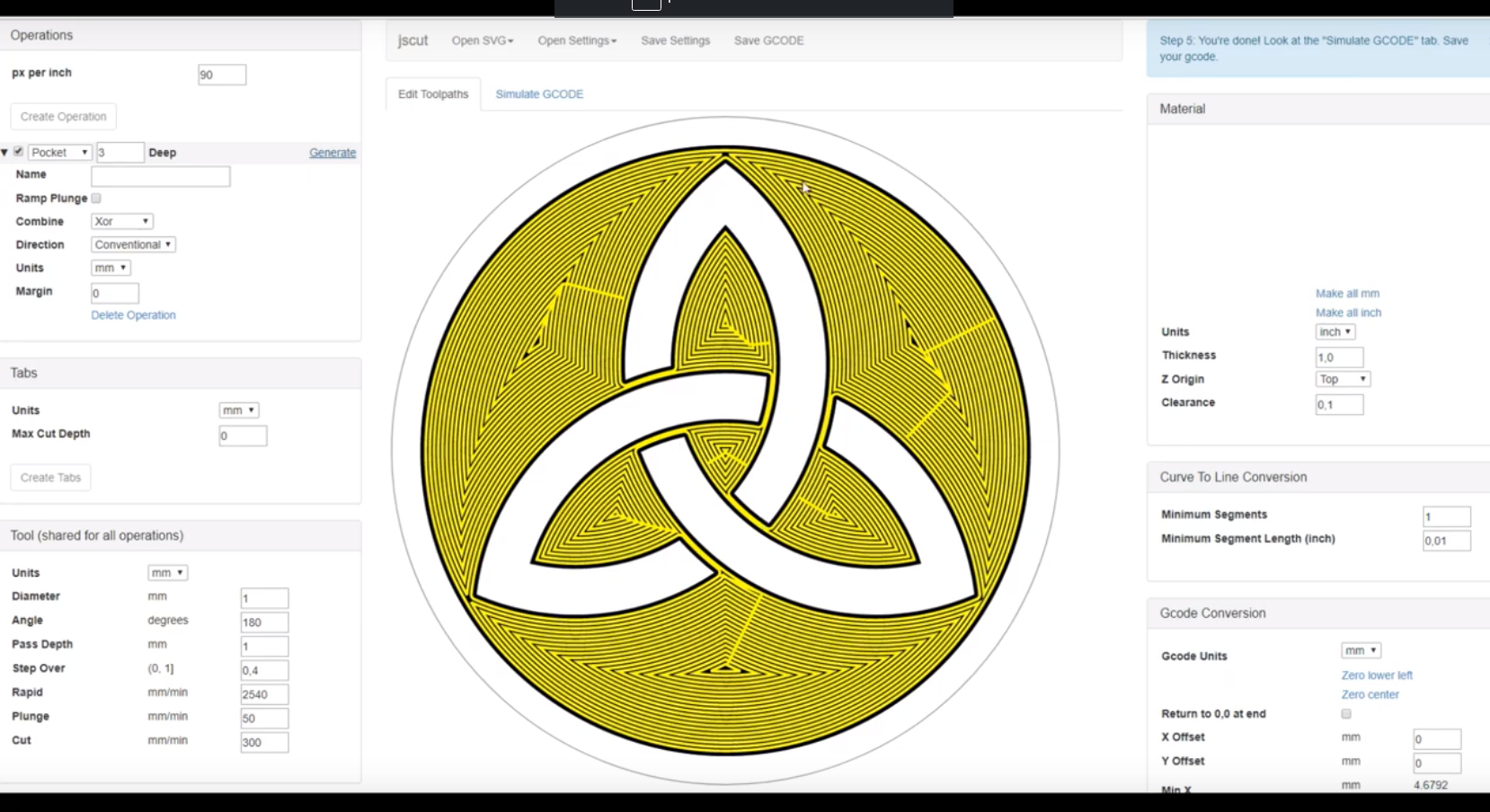The image size is (1490, 812).
Task: Click the Zero lower left link
Action: click(1377, 675)
